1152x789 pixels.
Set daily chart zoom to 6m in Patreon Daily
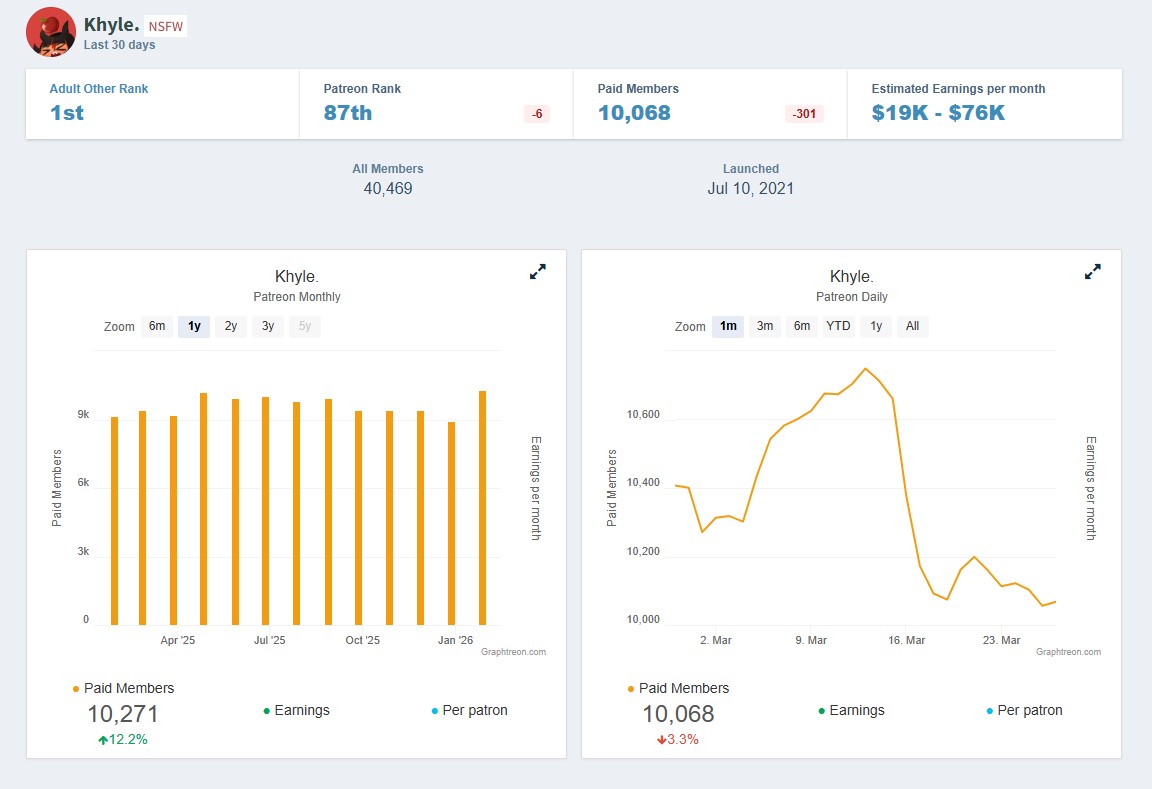pos(802,326)
